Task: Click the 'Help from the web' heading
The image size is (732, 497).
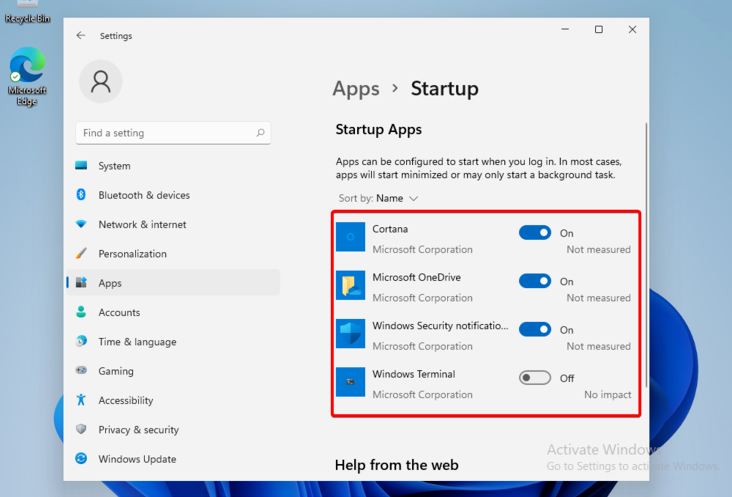Action: [396, 465]
